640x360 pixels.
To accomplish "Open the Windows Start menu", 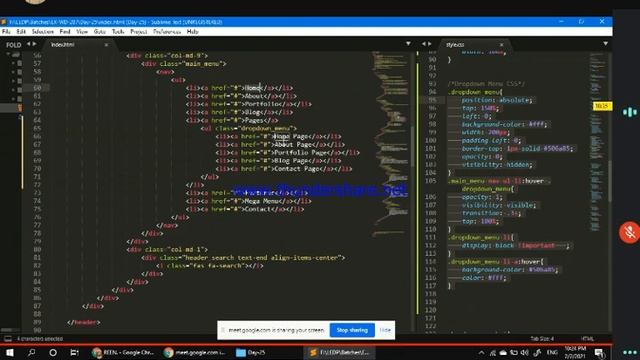I will [10, 352].
